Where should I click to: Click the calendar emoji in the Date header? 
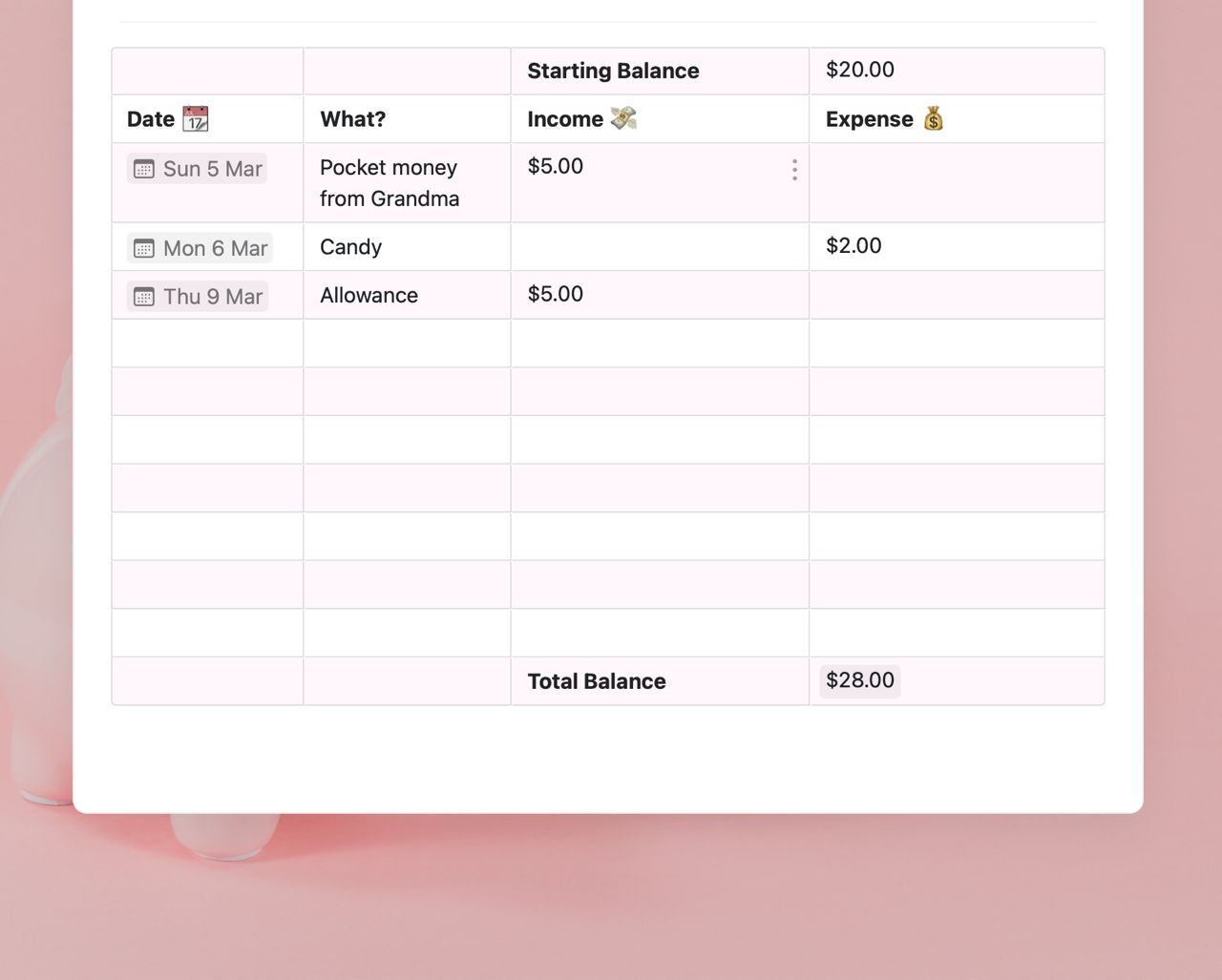click(195, 118)
